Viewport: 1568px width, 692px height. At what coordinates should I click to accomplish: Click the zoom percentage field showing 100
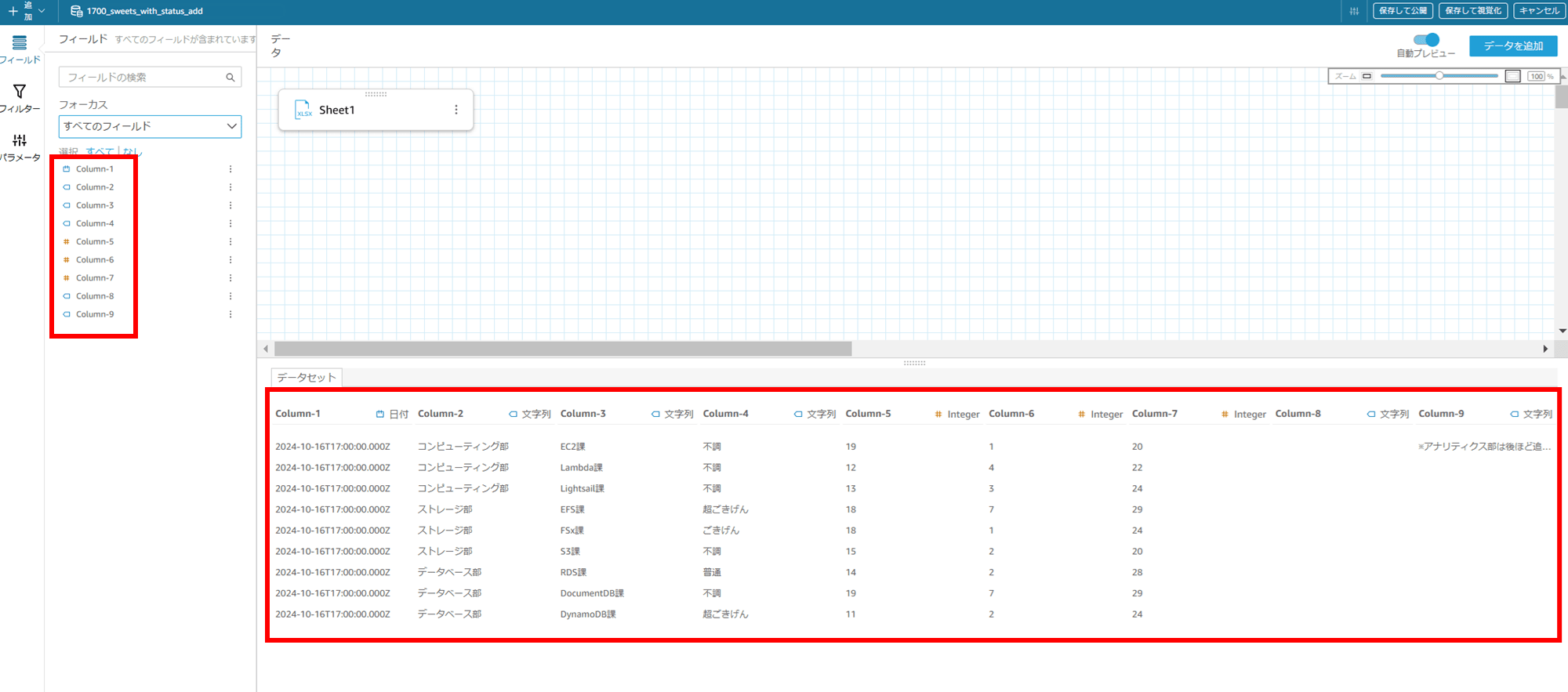(1537, 76)
